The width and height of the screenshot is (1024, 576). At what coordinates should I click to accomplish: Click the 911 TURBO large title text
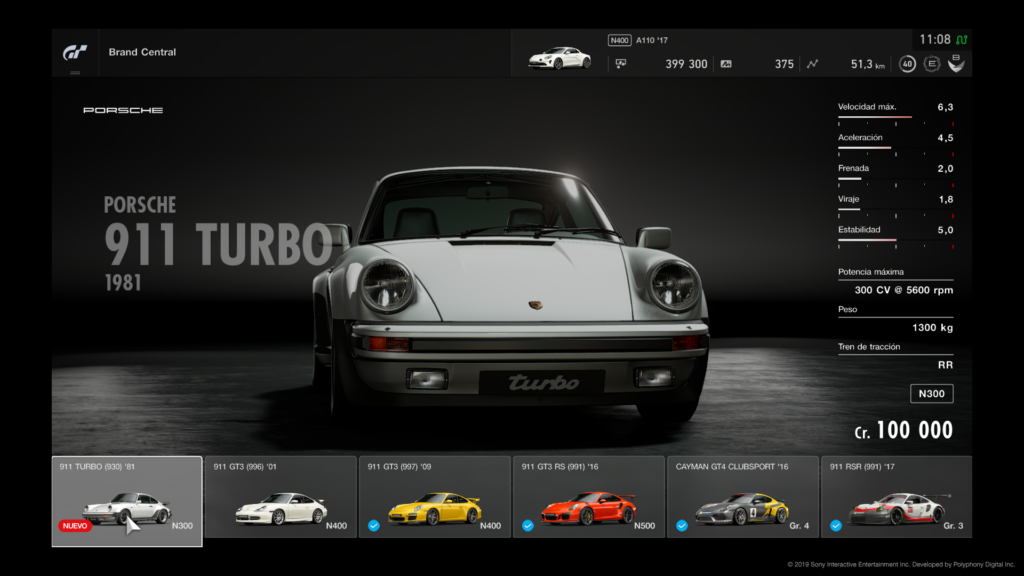(219, 244)
